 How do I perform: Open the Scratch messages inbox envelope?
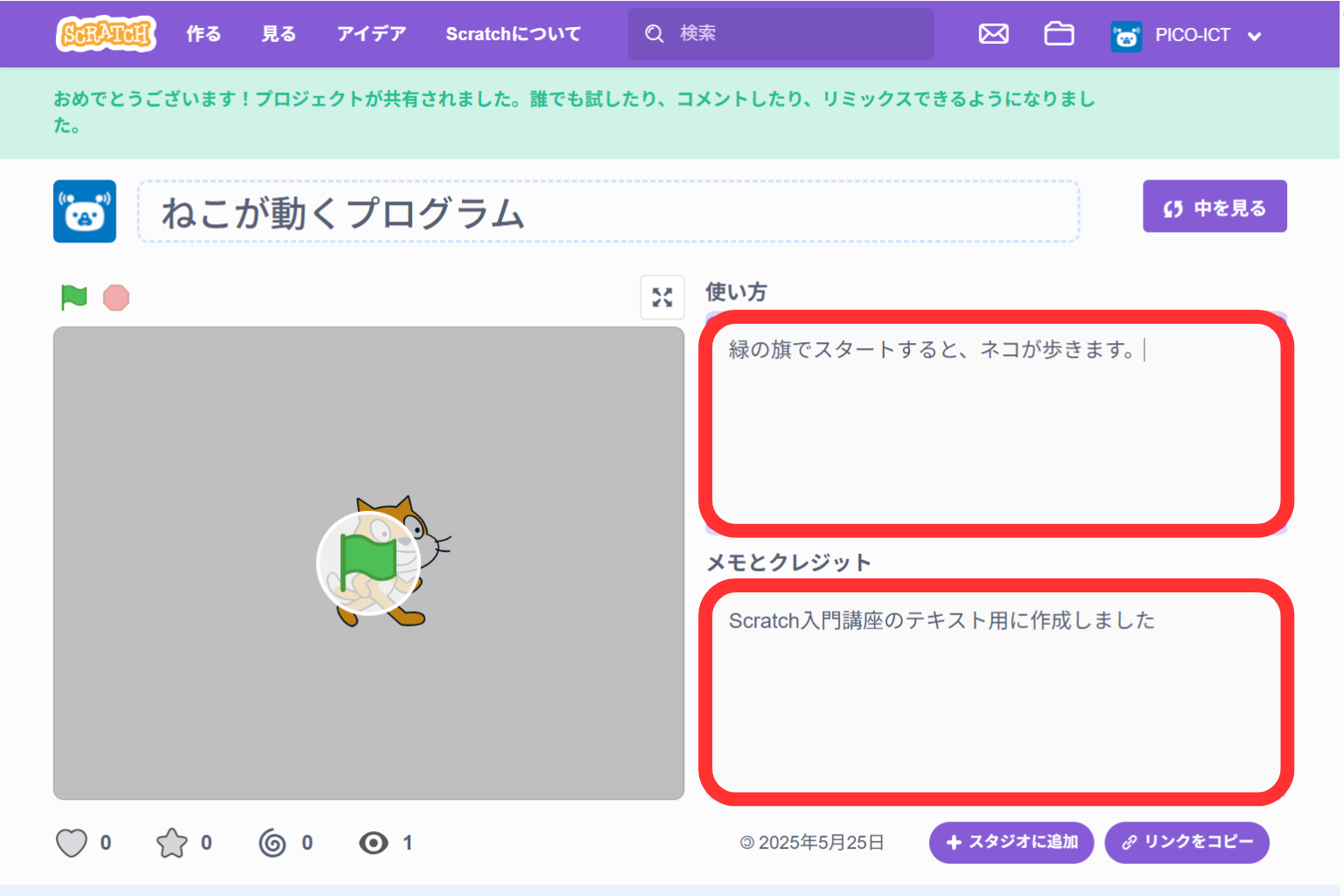coord(993,33)
